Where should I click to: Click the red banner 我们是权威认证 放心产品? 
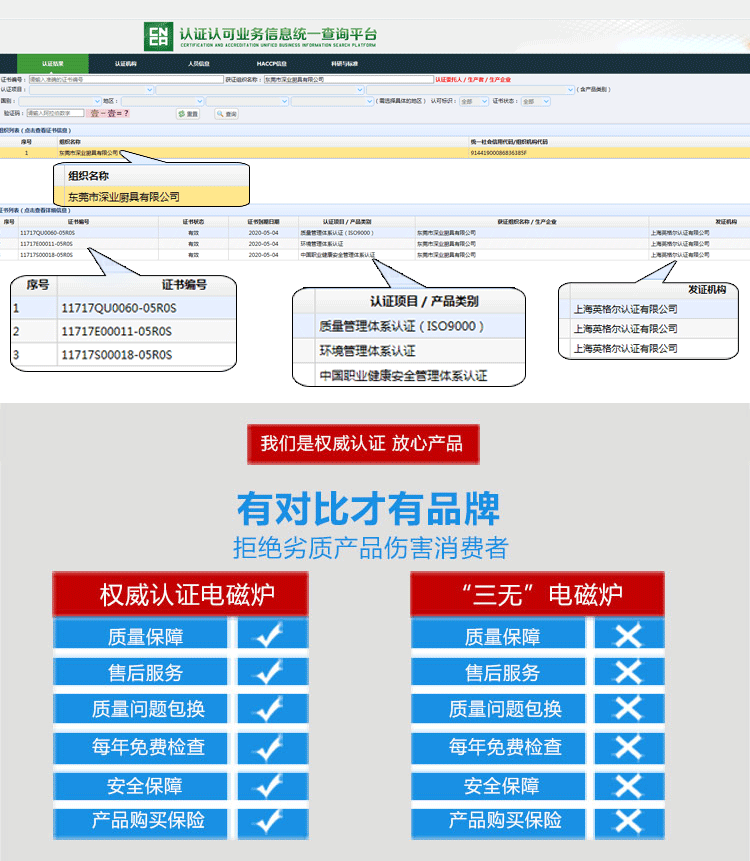click(363, 444)
